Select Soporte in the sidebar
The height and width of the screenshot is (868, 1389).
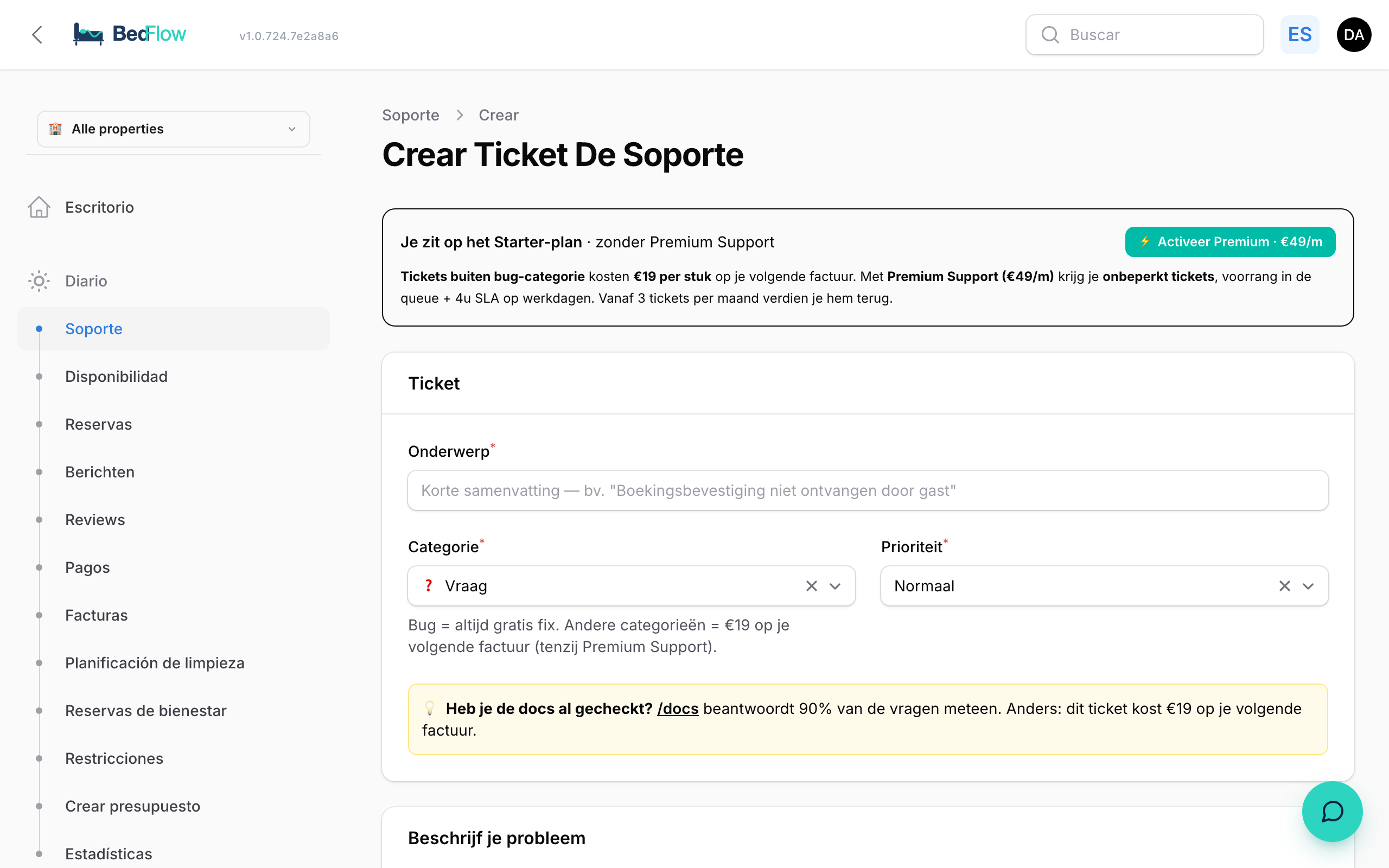(x=173, y=329)
